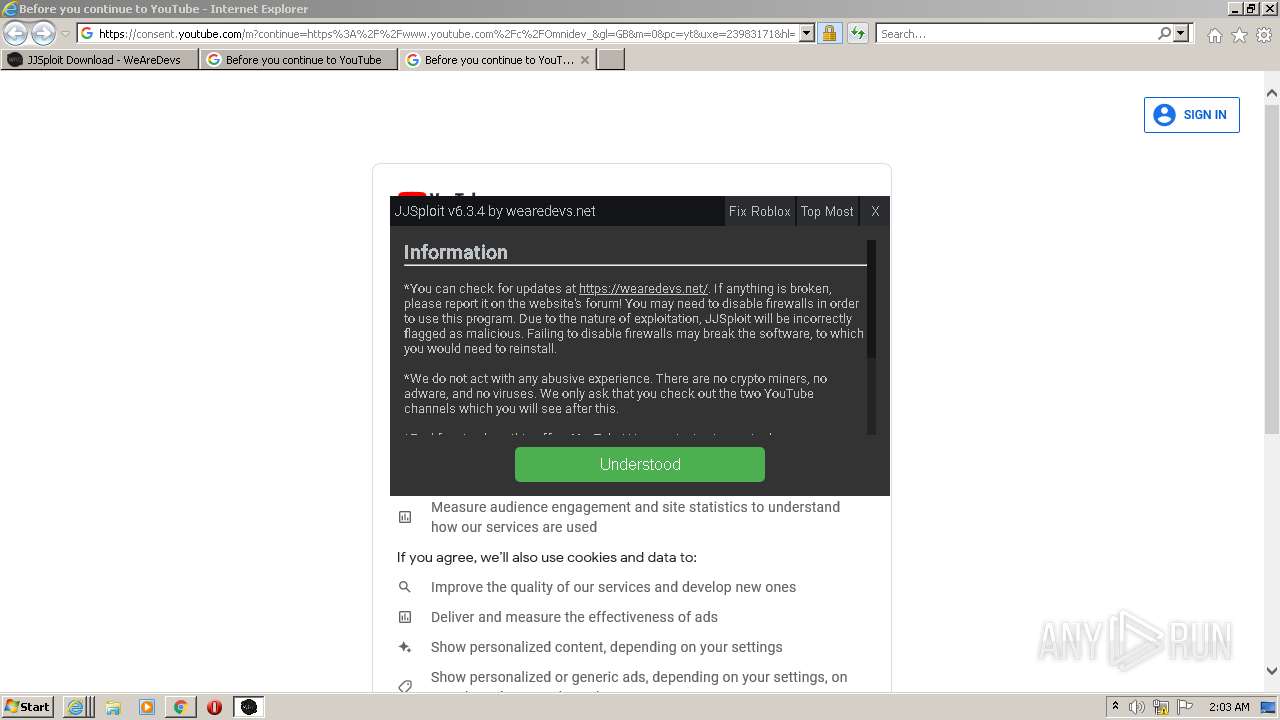Click the JJSploit information scrollbar
This screenshot has height=720, width=1280.
point(871,300)
